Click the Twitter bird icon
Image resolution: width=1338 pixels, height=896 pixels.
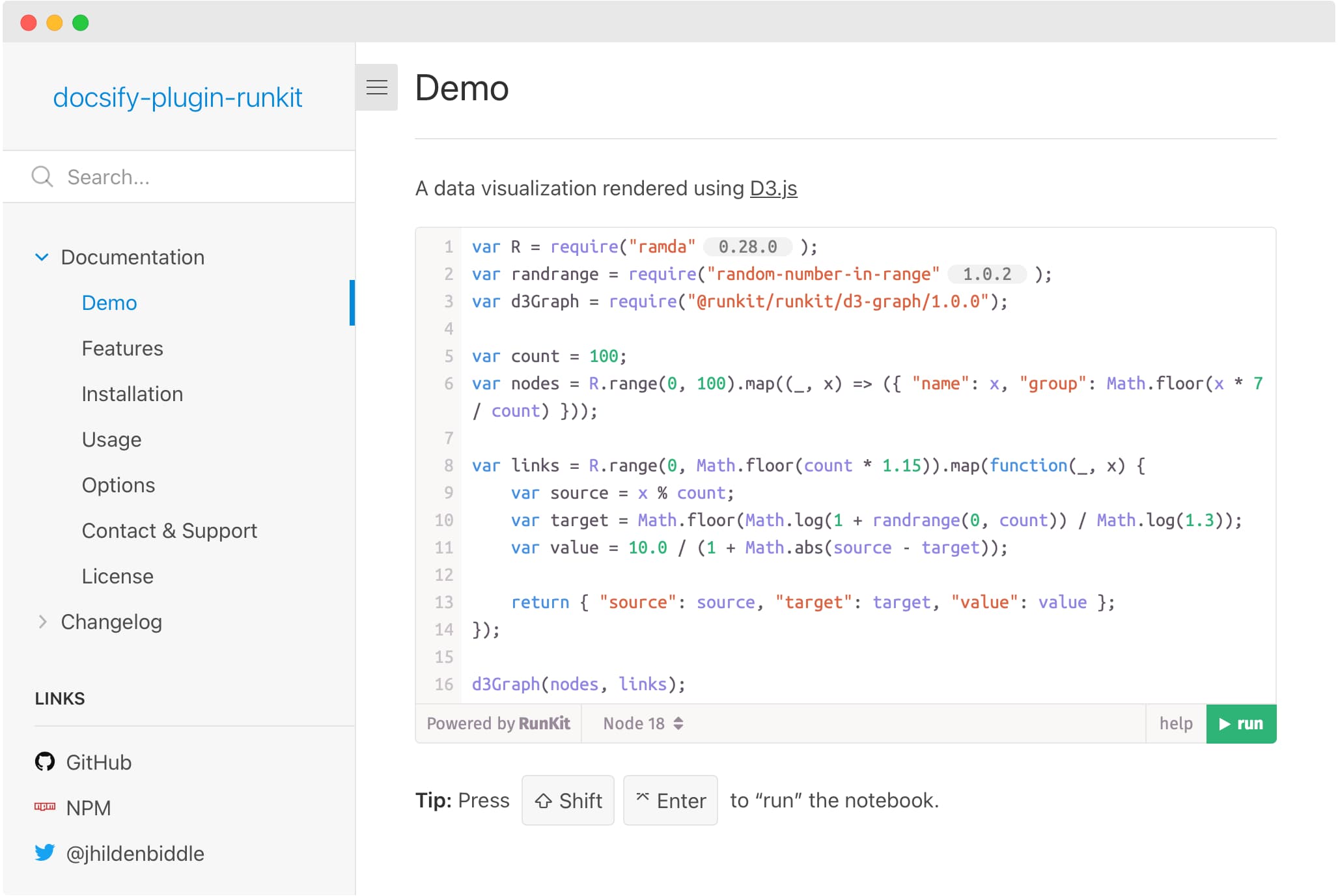(x=45, y=852)
